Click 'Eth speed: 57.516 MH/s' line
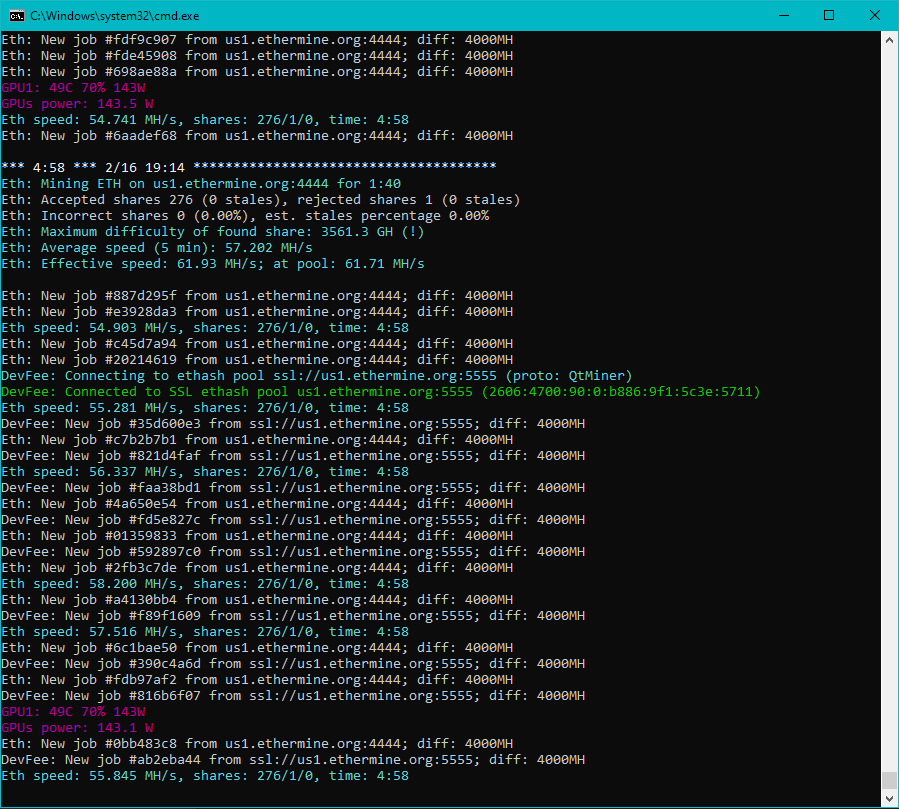This screenshot has width=899, height=809. coord(205,632)
